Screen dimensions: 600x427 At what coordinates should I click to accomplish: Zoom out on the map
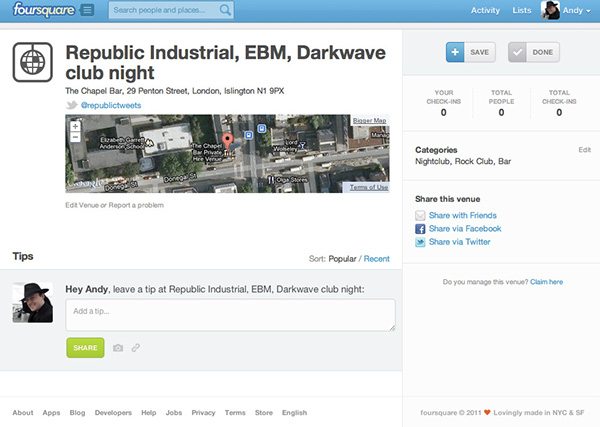click(x=75, y=137)
